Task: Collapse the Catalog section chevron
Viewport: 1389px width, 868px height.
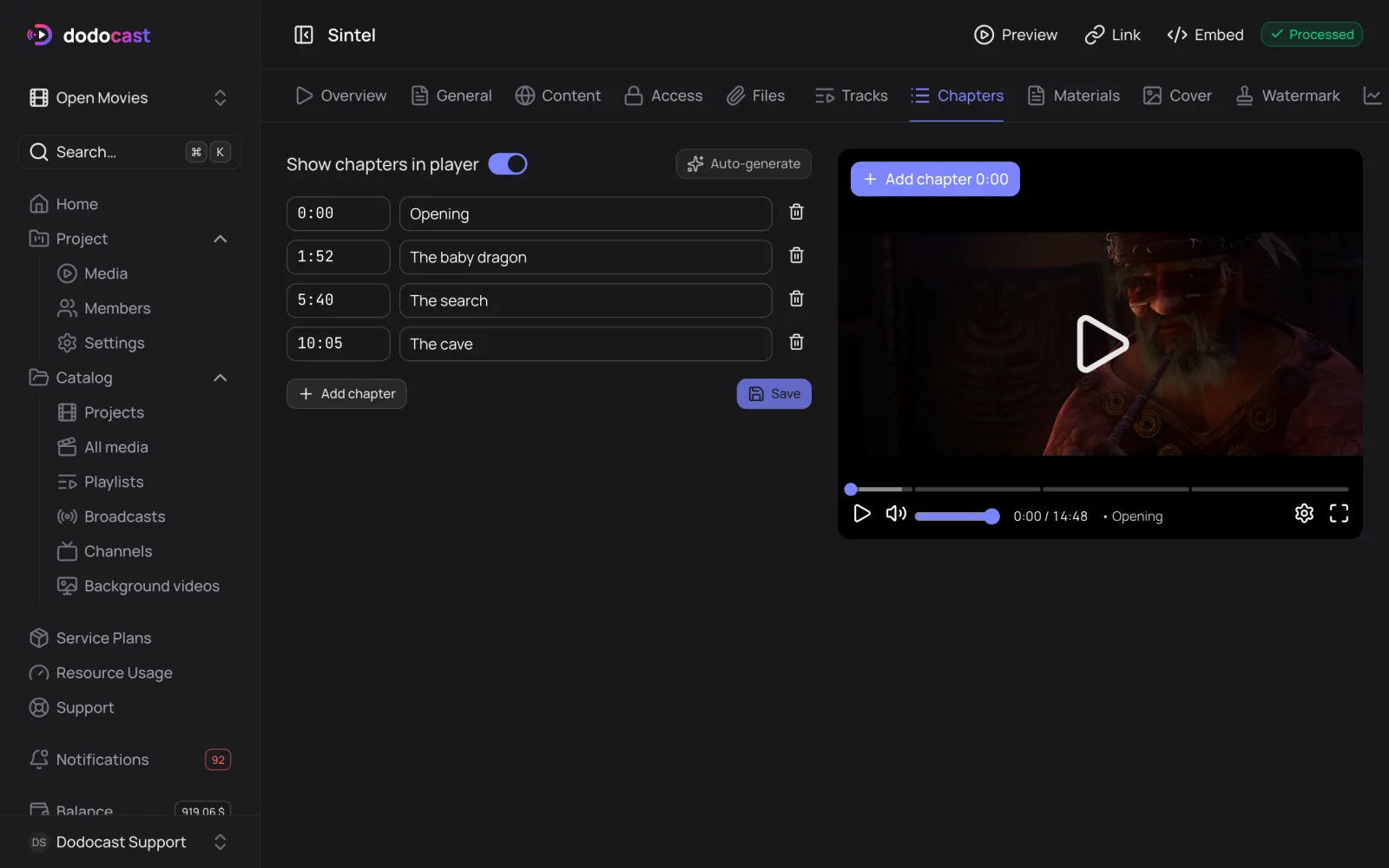Action: coord(221,378)
